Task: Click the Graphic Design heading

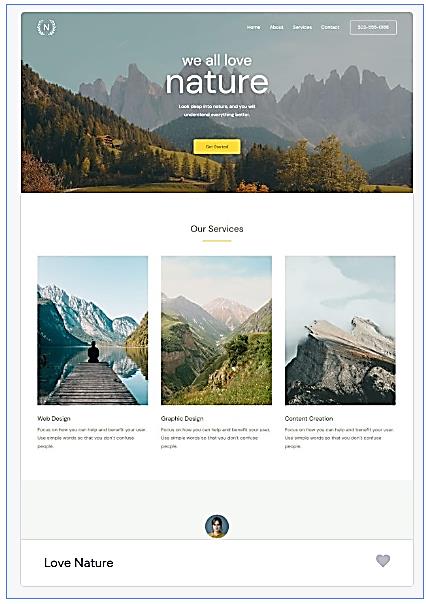Action: tap(182, 418)
